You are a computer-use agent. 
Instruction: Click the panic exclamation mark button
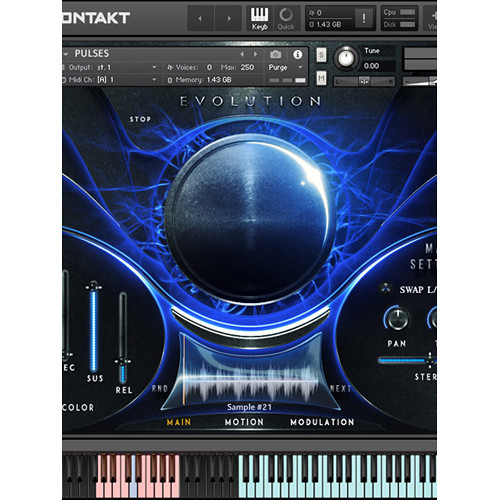point(364,18)
